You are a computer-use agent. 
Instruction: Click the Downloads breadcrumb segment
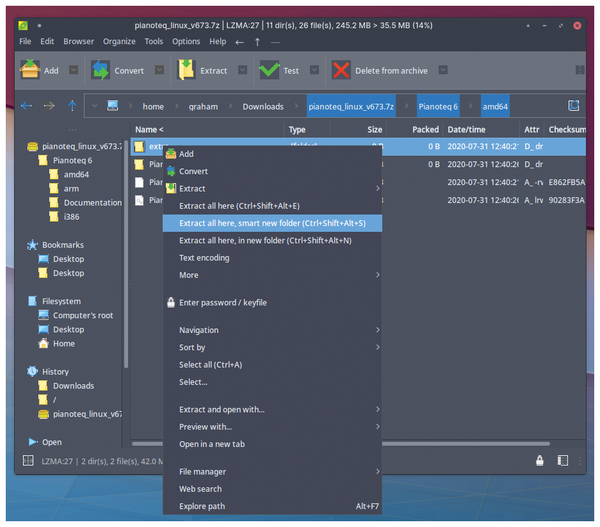(263, 106)
